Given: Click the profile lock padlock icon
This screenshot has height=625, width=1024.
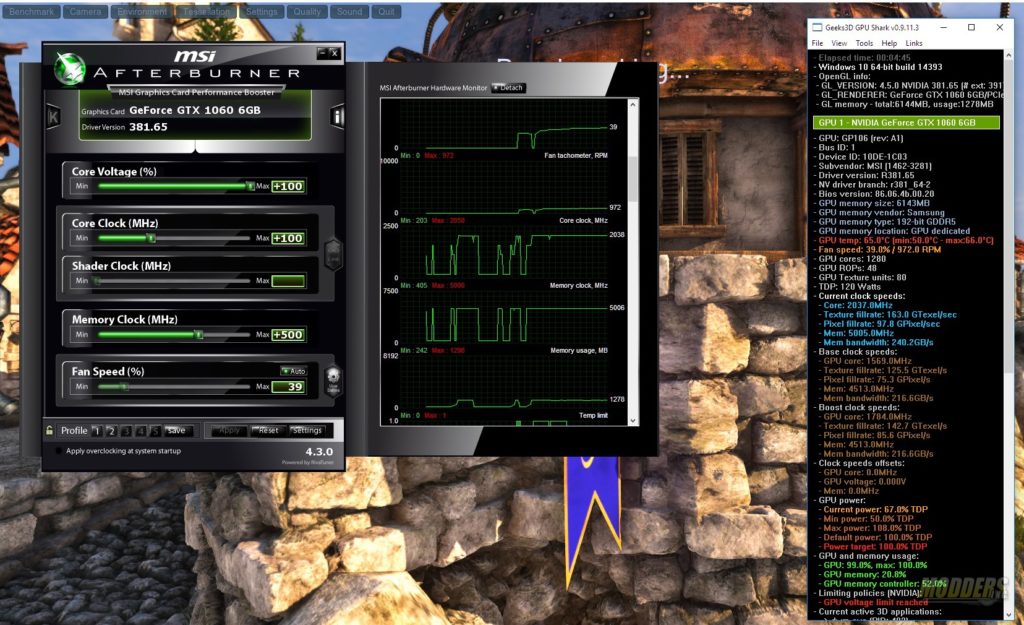Looking at the screenshot, I should 48,431.
